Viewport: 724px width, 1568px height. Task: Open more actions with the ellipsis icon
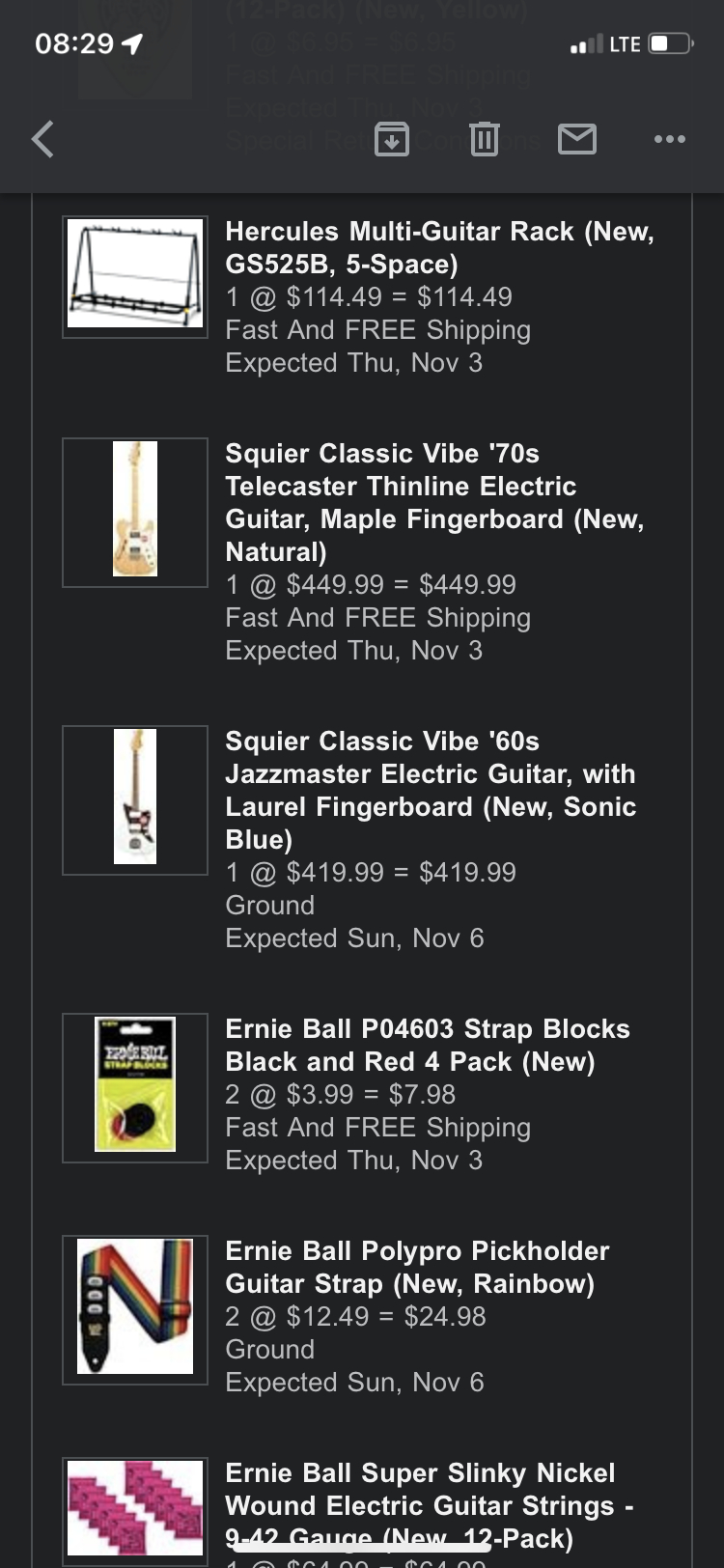pyautogui.click(x=669, y=139)
